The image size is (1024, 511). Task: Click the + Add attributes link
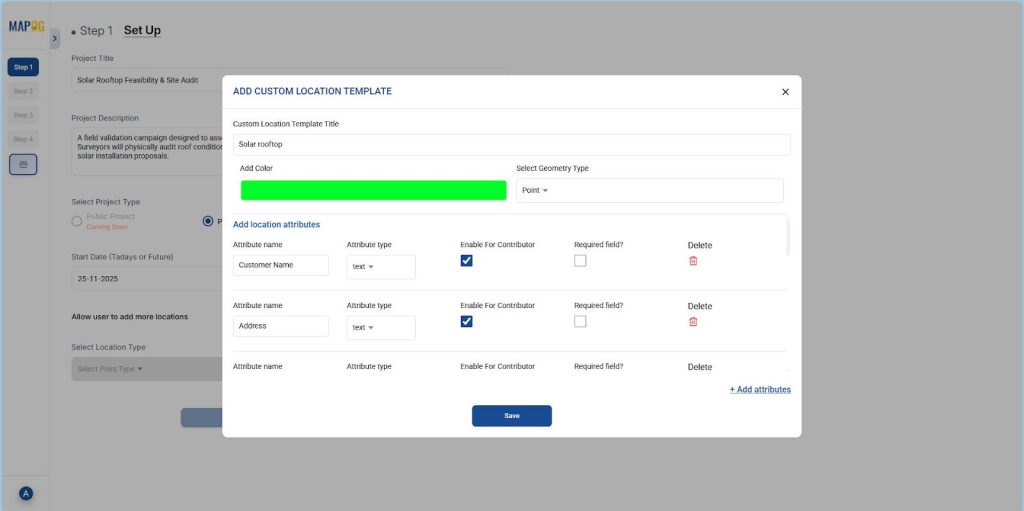click(760, 389)
